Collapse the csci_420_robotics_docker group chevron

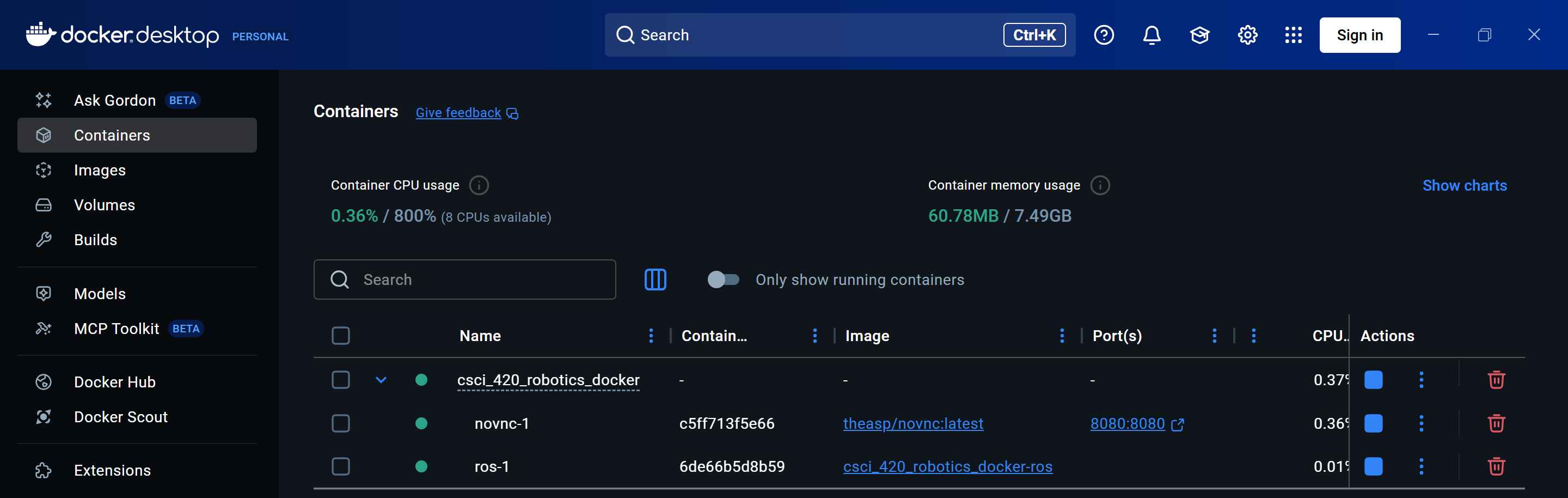[x=381, y=380]
